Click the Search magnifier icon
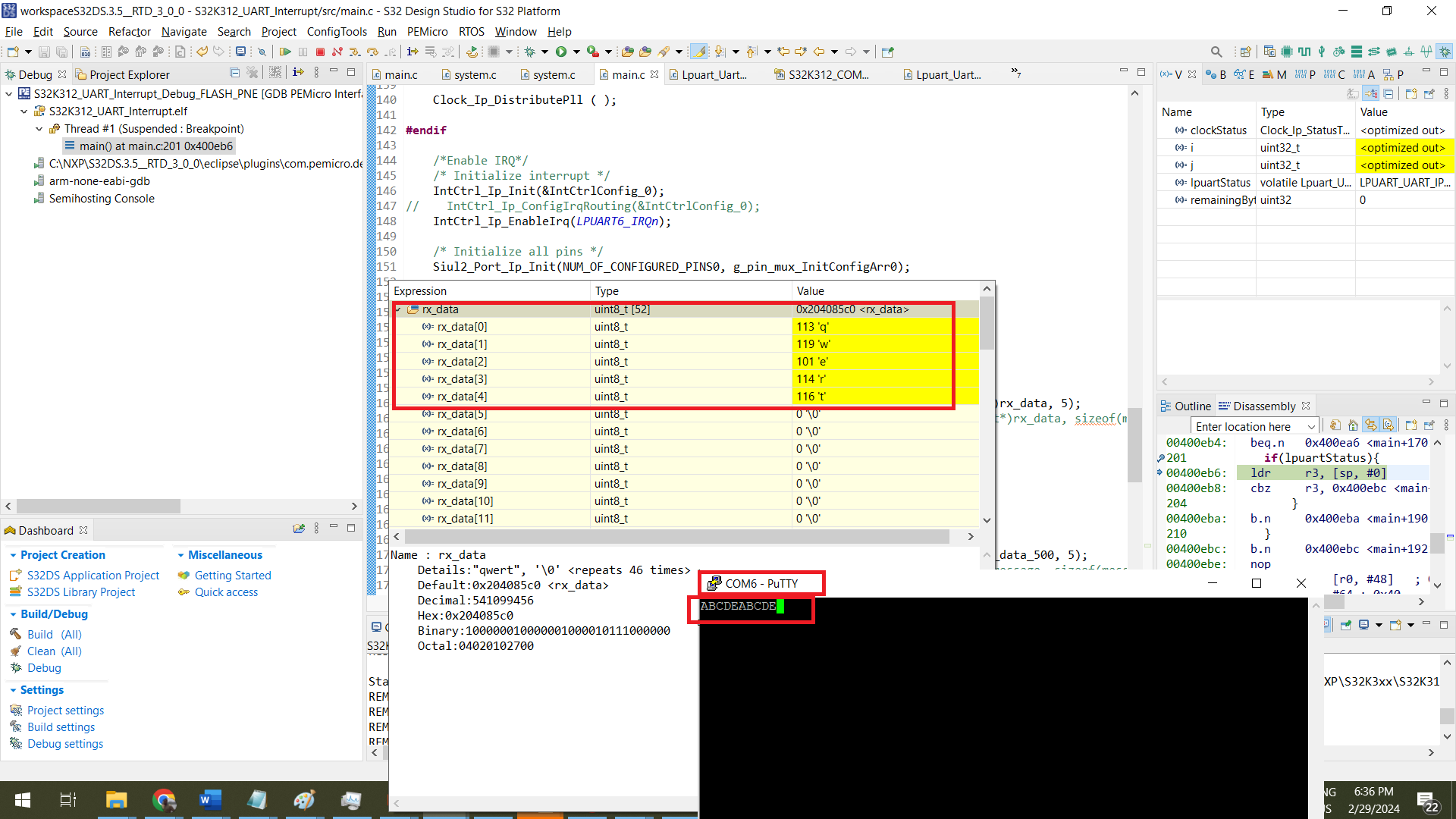This screenshot has width=1456, height=819. (x=1216, y=52)
